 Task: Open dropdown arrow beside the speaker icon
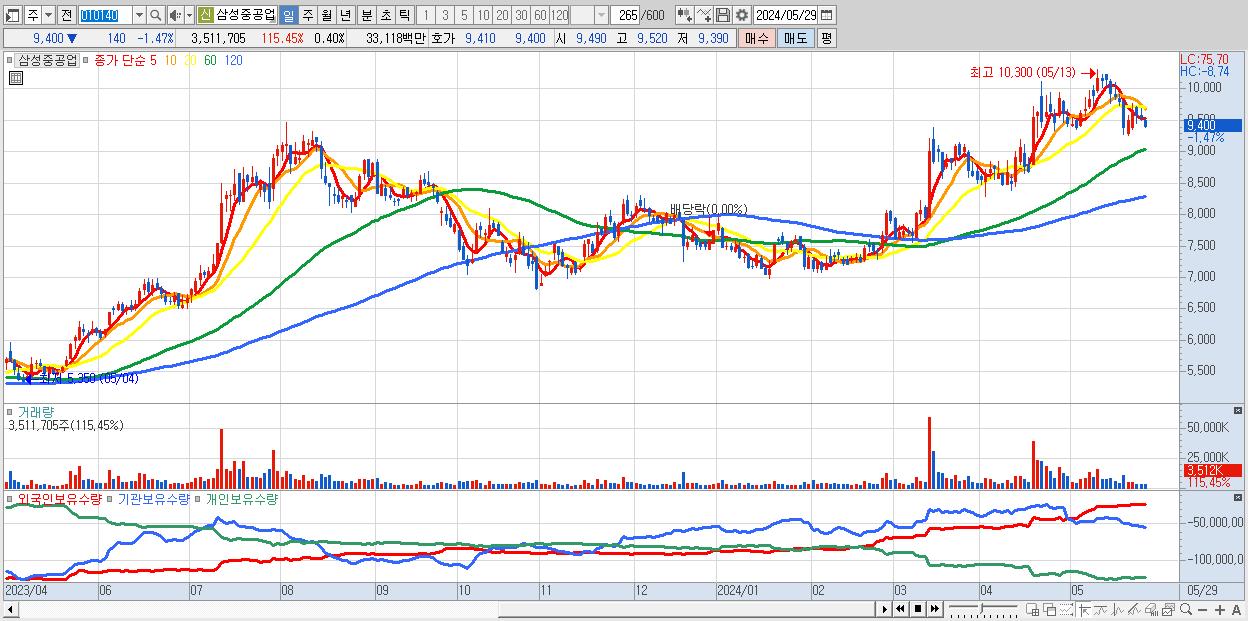click(x=189, y=15)
